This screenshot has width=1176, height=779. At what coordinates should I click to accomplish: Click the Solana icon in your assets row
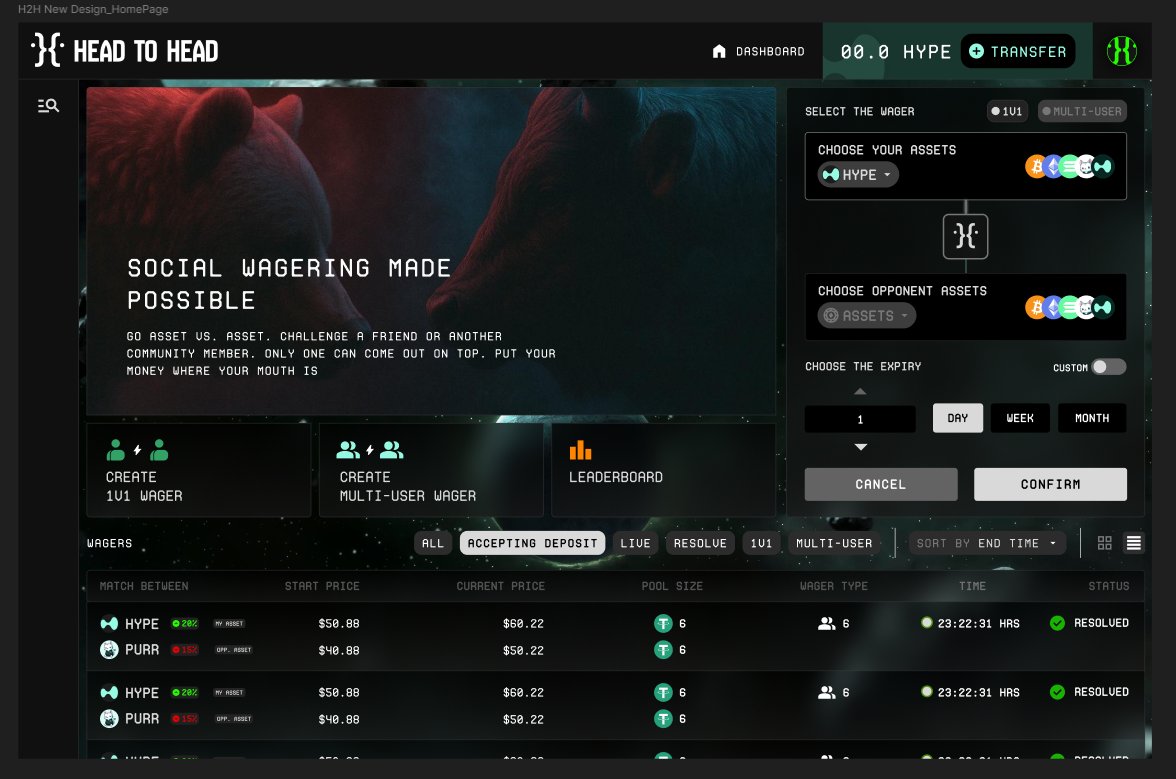1068,166
